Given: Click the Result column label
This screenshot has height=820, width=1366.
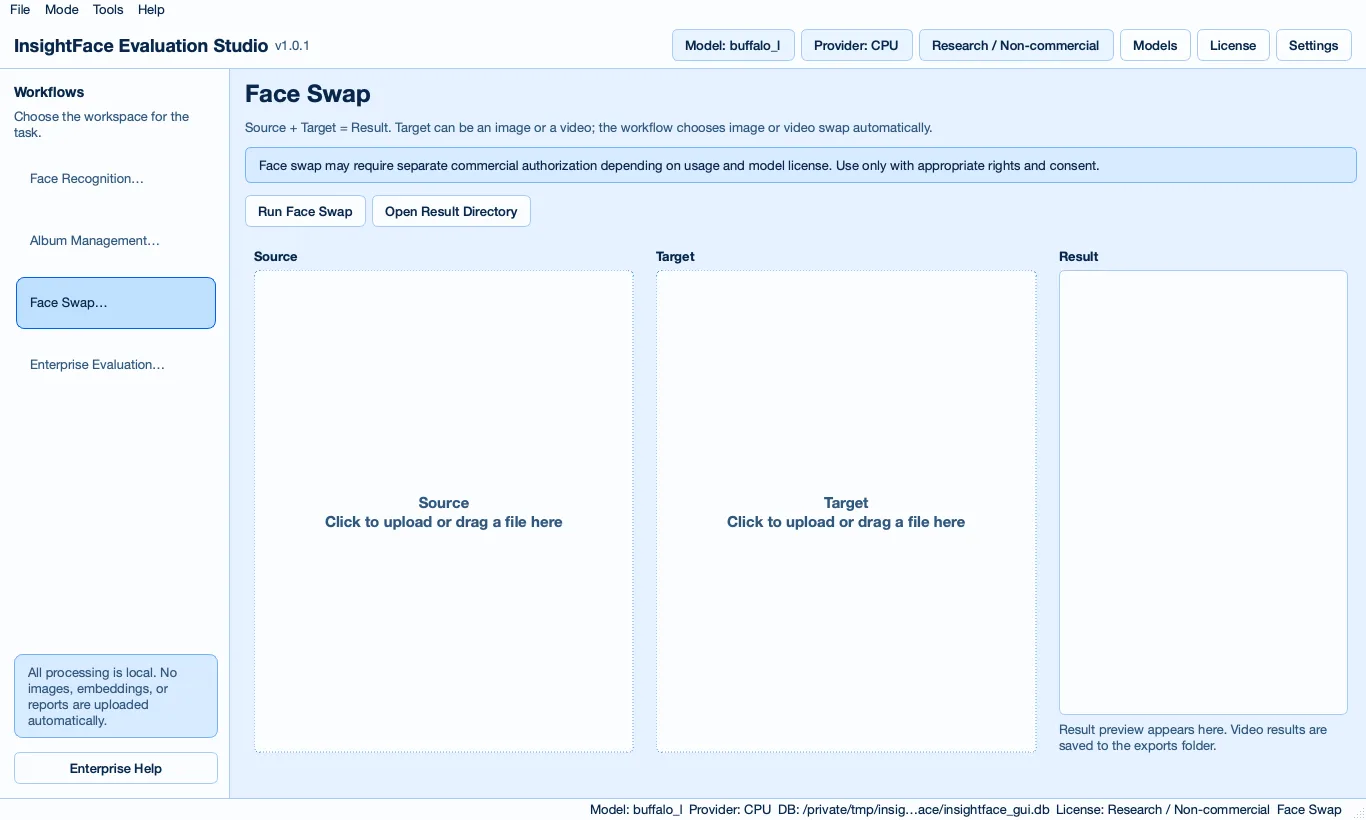Looking at the screenshot, I should pos(1079,257).
